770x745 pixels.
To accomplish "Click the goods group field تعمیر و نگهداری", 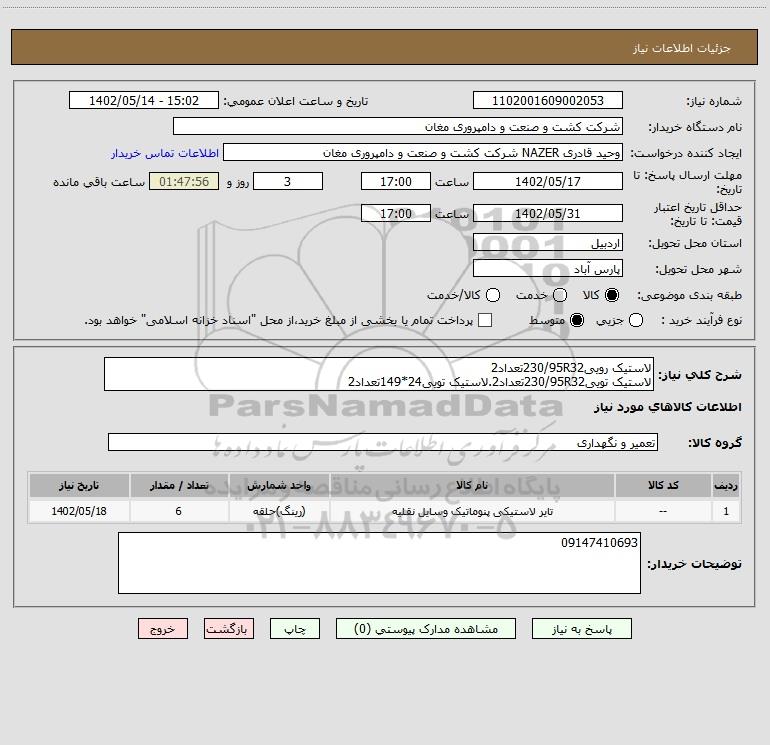I will (x=383, y=442).
